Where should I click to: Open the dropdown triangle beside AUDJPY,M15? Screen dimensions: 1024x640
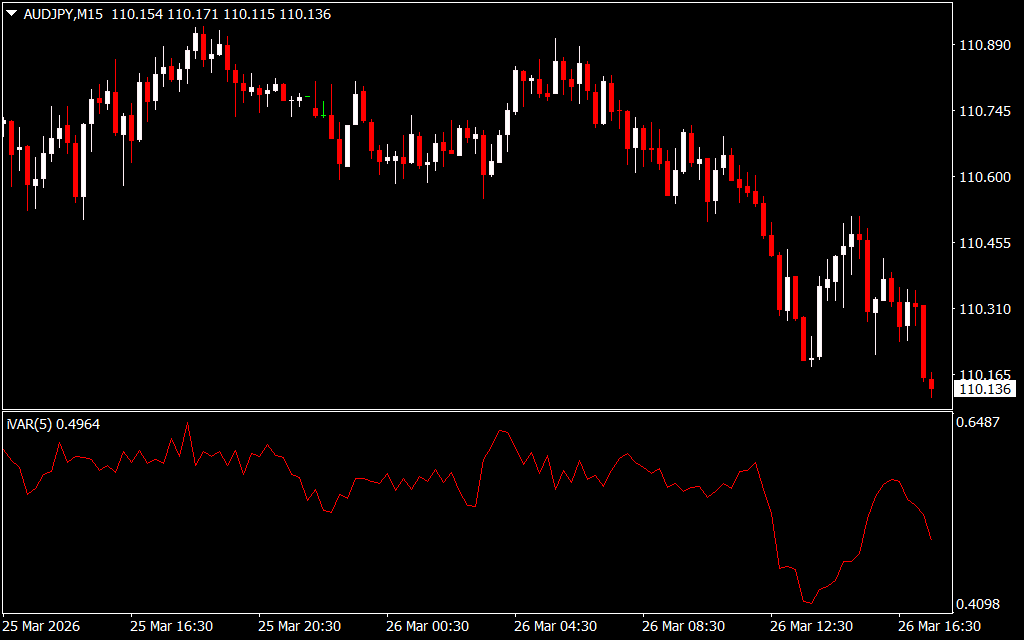11,15
